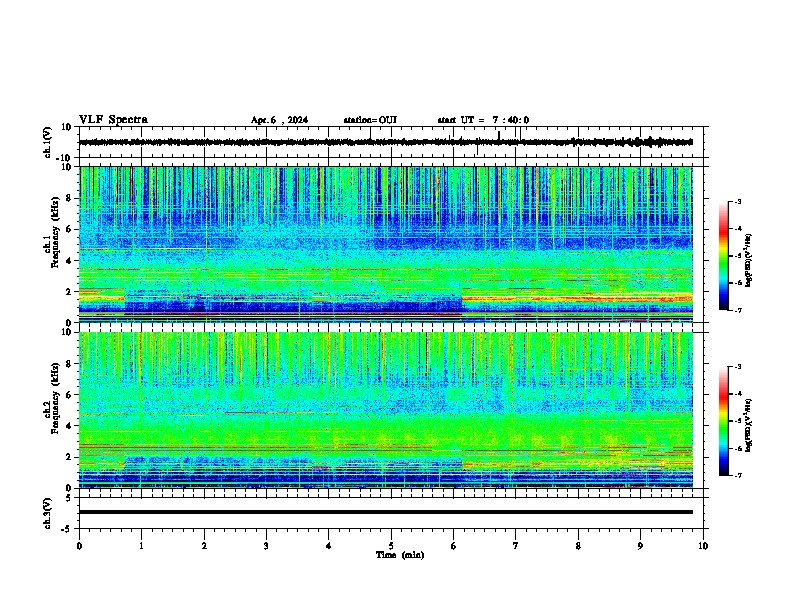Click time axis tick label "10"
This screenshot has height=612, width=792.
pos(703,546)
